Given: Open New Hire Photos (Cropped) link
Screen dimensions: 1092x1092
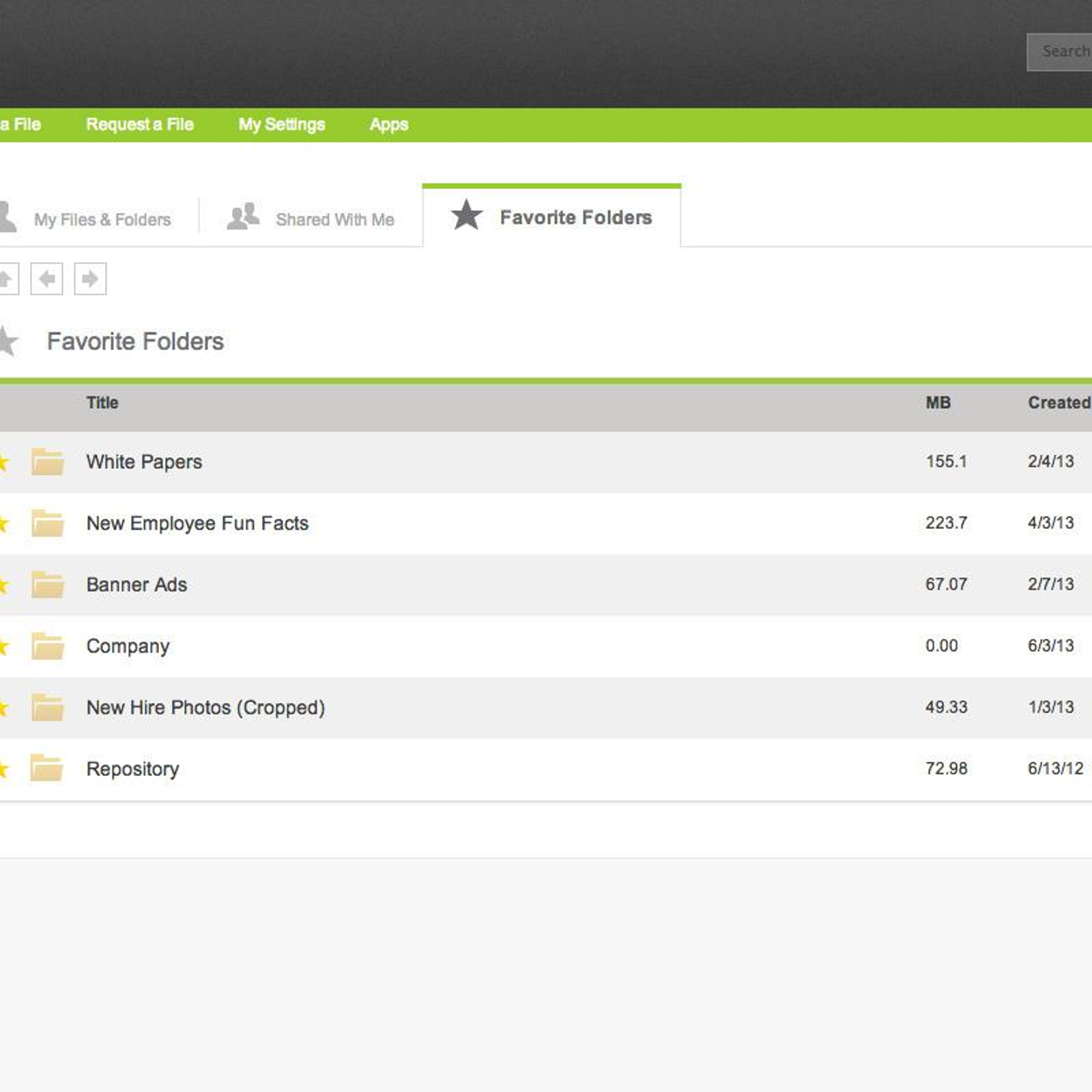Looking at the screenshot, I should [205, 708].
